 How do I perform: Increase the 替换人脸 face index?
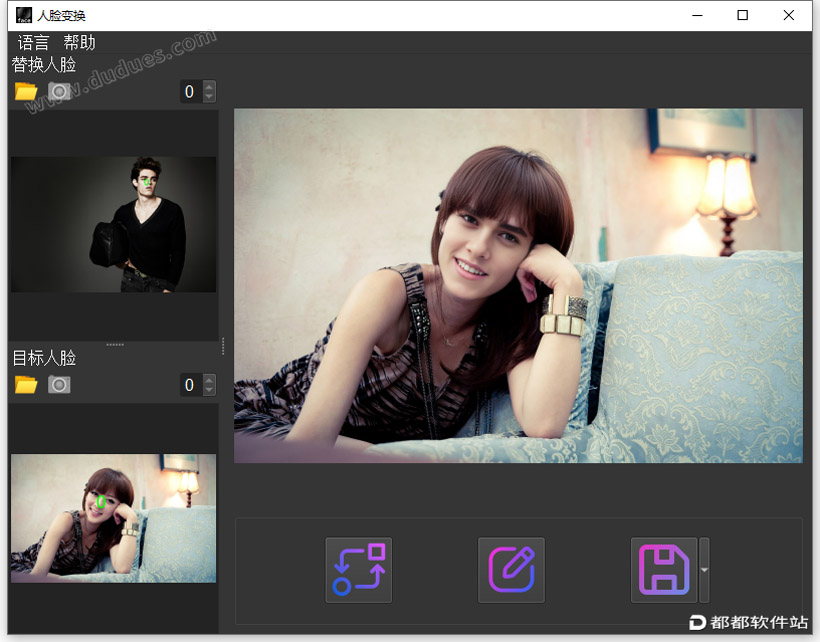pos(209,87)
